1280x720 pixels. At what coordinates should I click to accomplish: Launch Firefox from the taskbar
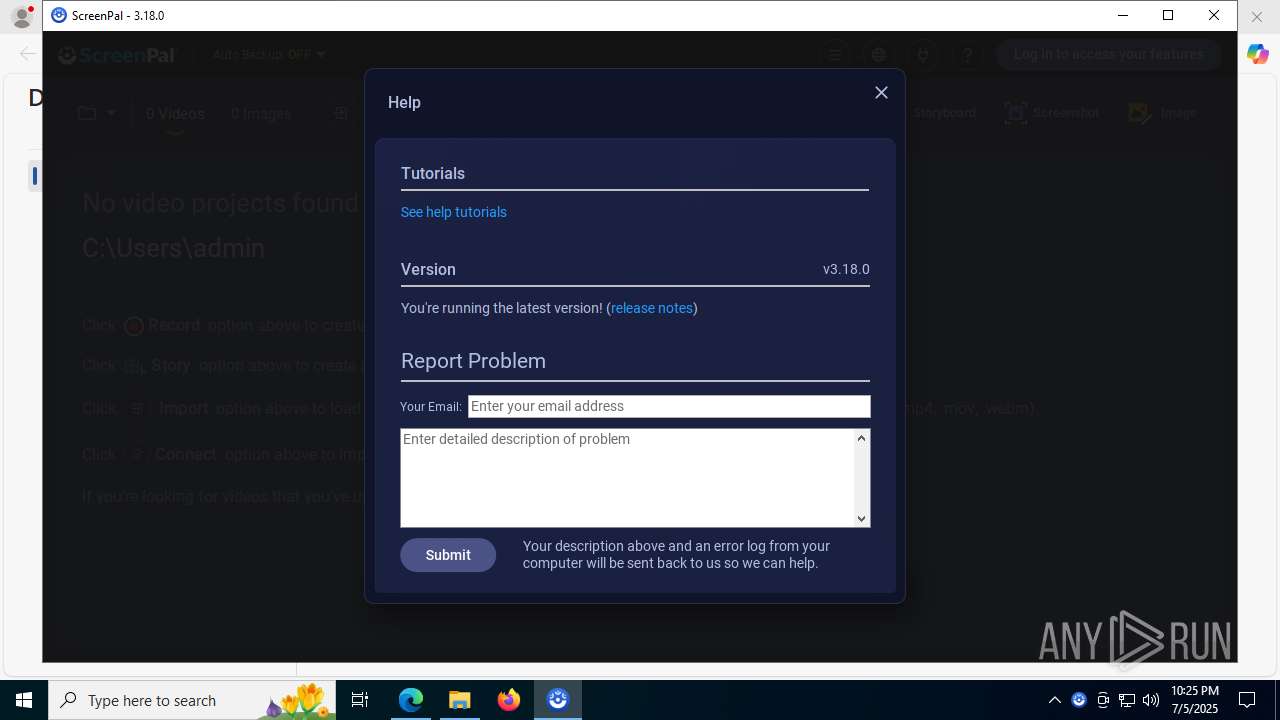point(509,700)
